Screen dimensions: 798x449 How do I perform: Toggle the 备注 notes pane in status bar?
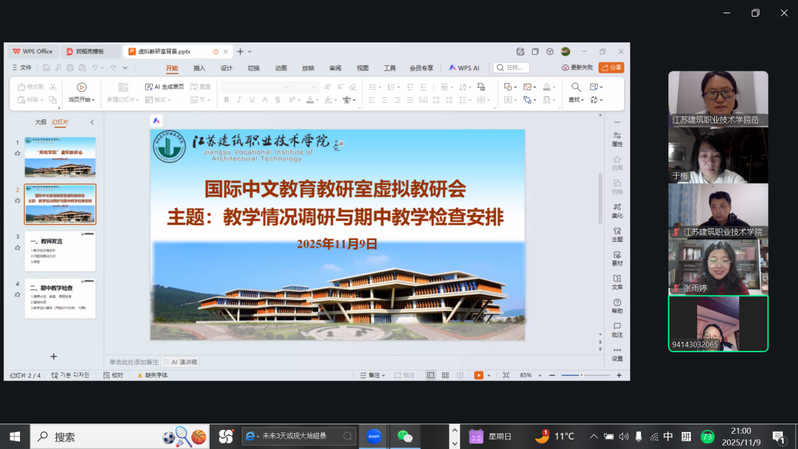click(x=374, y=375)
